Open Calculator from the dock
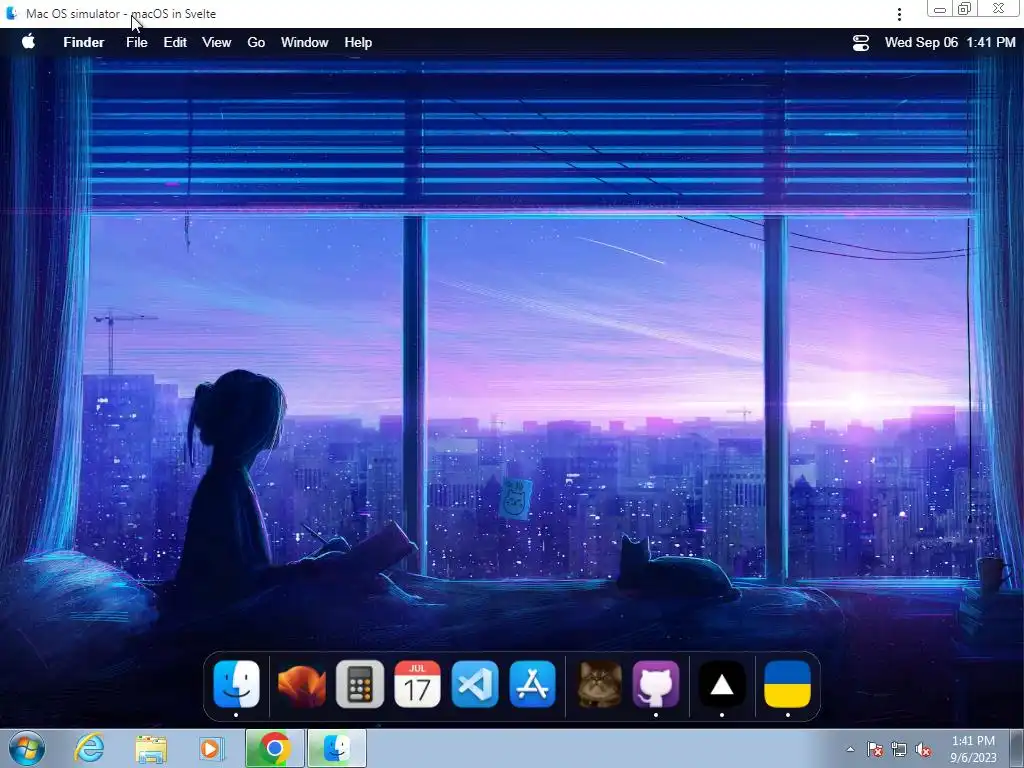The width and height of the screenshot is (1024, 768). [360, 684]
